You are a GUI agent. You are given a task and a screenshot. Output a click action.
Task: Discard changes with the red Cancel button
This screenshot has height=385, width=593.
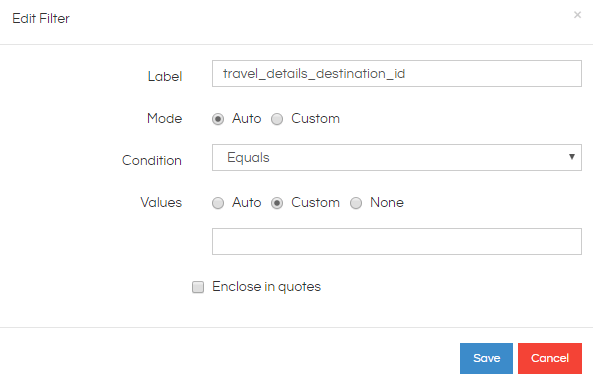(550, 358)
